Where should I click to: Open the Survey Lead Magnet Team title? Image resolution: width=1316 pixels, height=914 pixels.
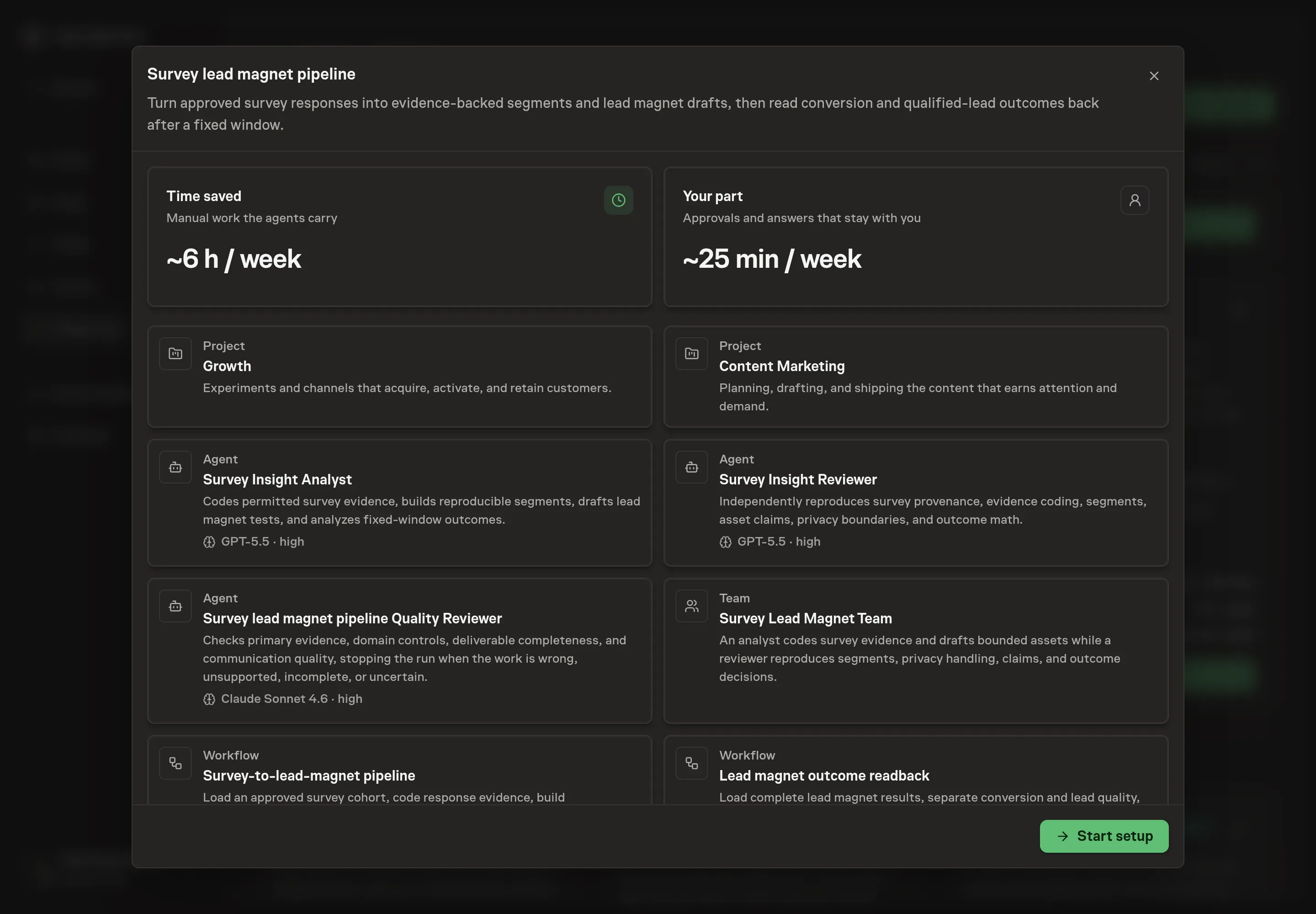[x=805, y=618]
